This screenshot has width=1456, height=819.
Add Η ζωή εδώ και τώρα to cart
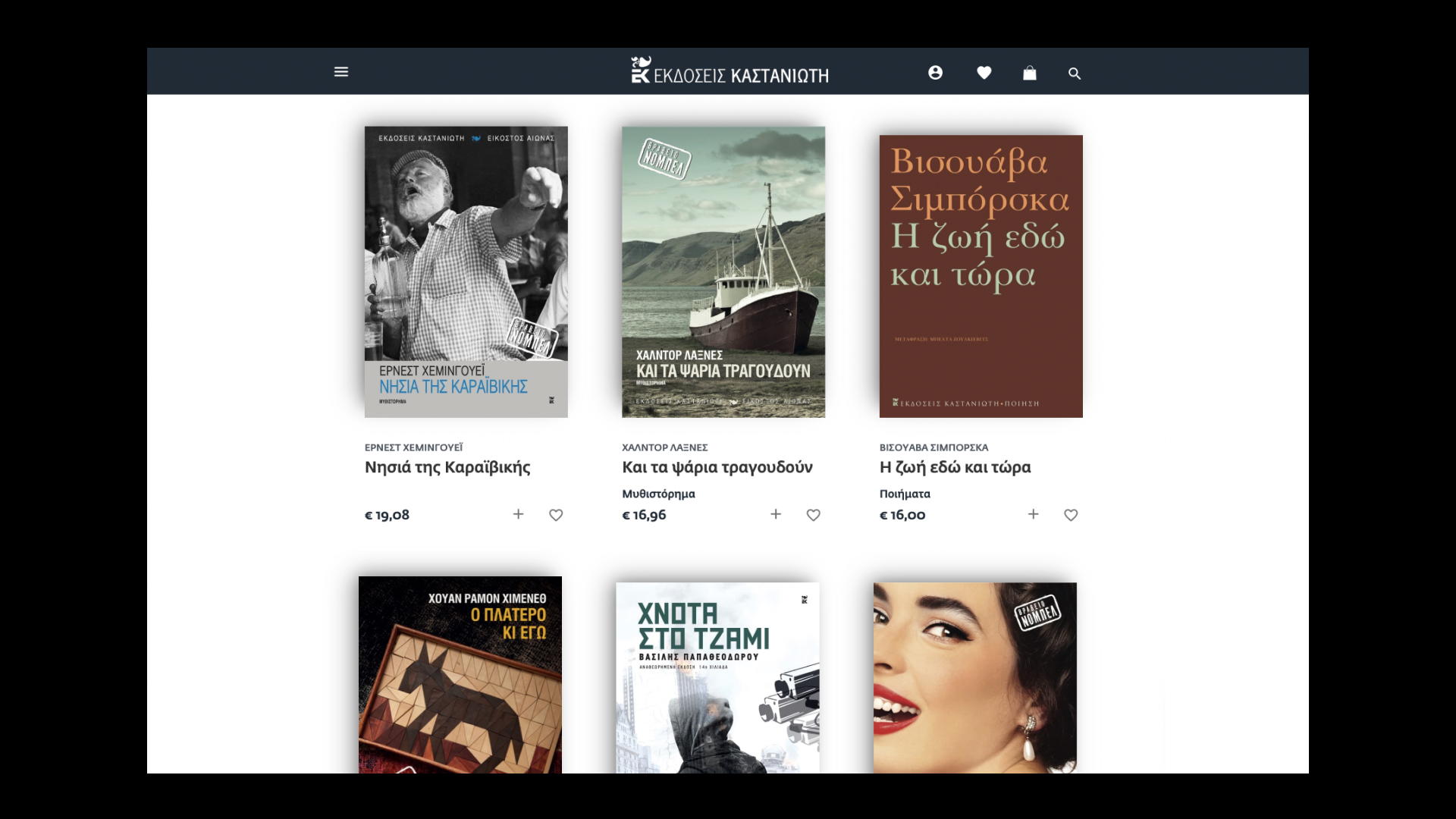1034,514
